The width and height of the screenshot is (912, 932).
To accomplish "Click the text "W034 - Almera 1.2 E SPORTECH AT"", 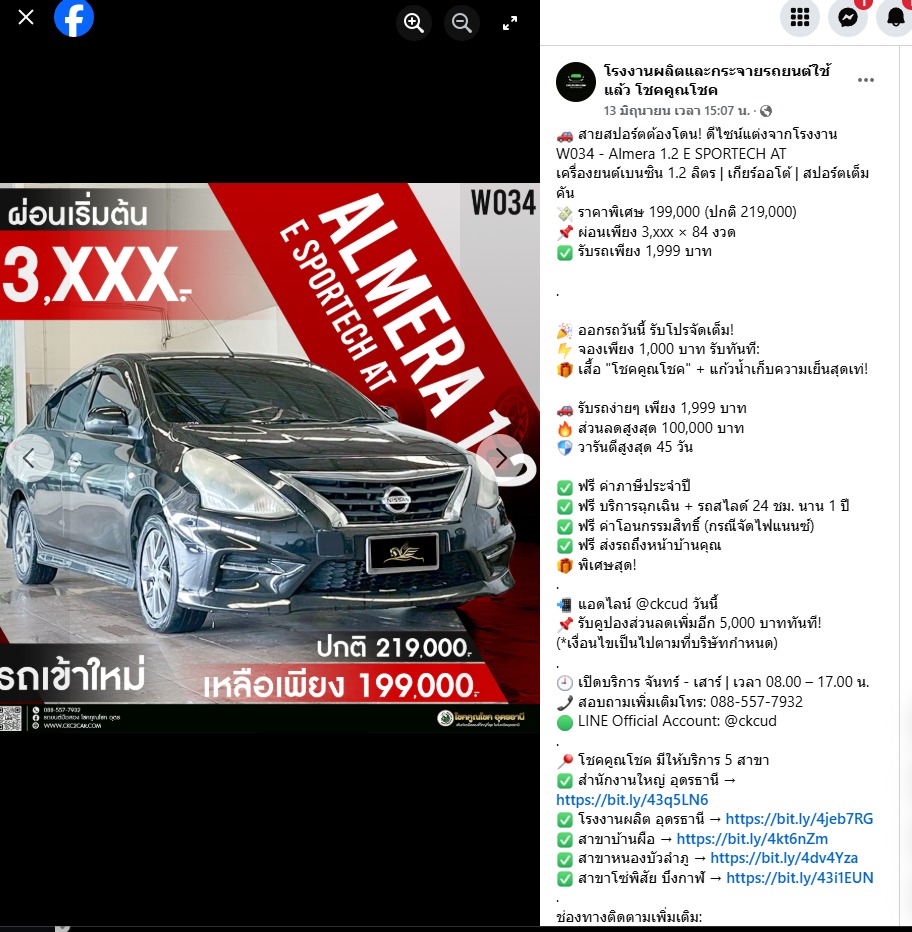I will (x=671, y=154).
